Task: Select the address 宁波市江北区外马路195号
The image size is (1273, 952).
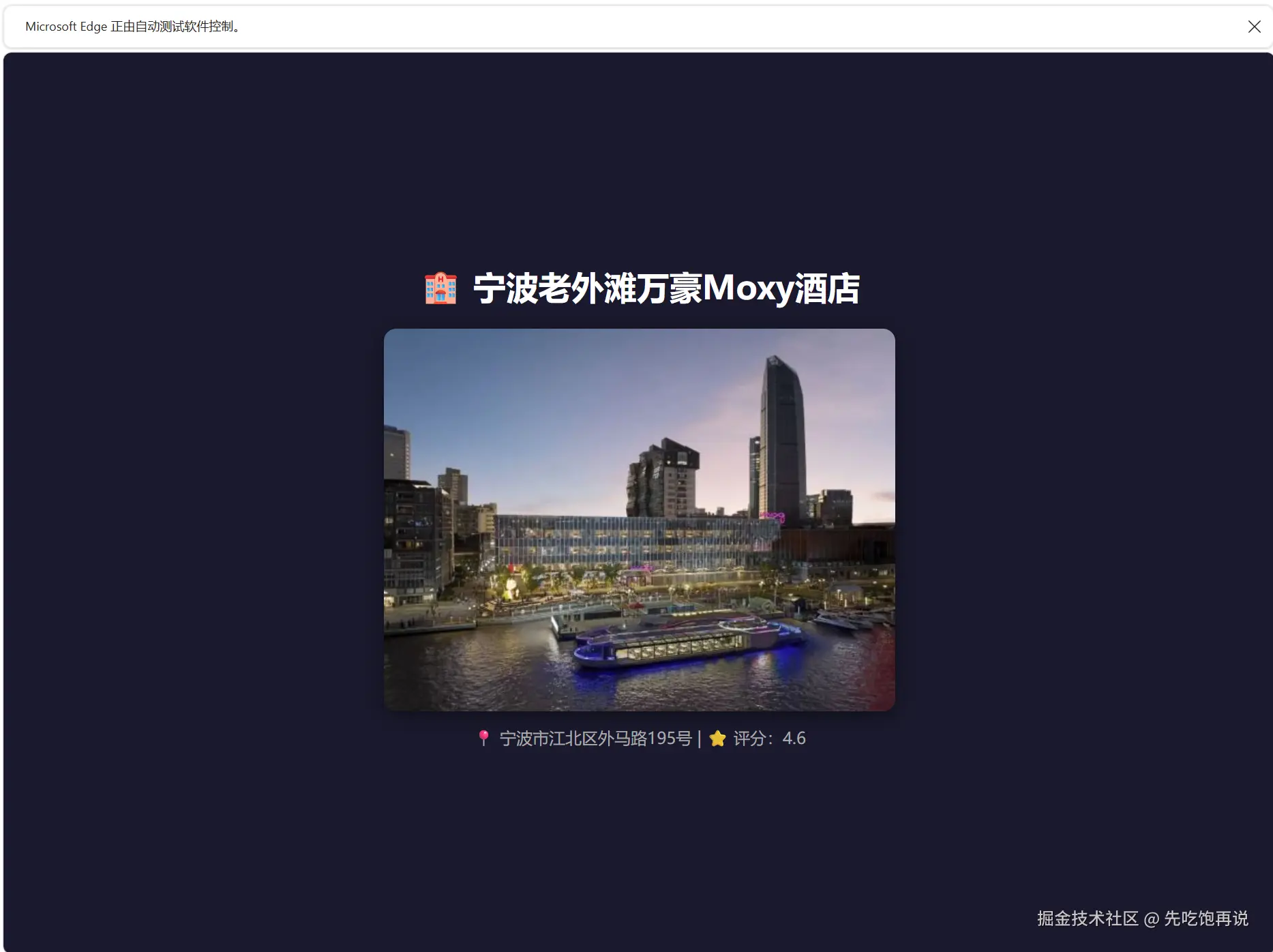Action: pyautogui.click(x=595, y=739)
